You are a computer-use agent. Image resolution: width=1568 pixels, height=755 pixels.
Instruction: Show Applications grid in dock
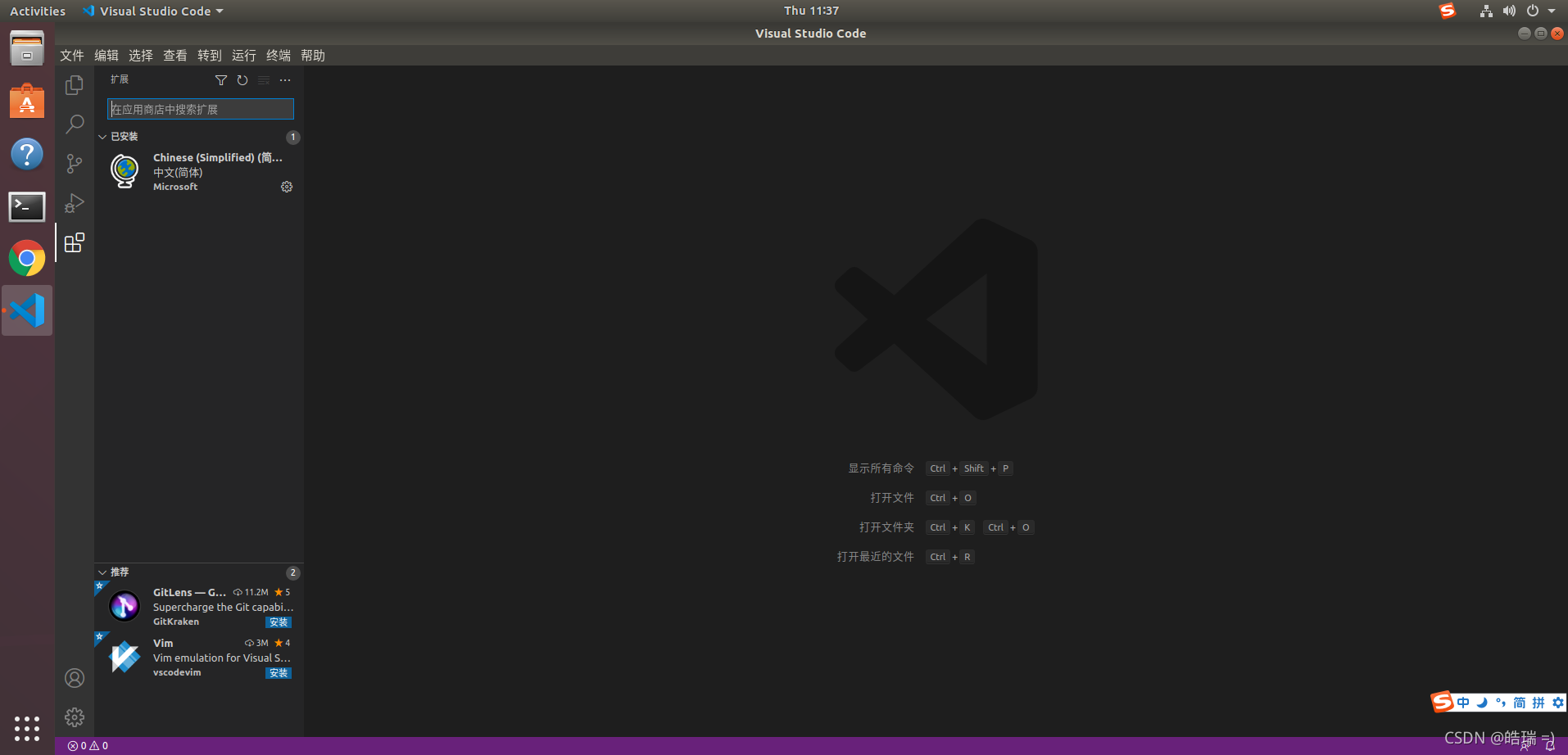click(x=27, y=728)
